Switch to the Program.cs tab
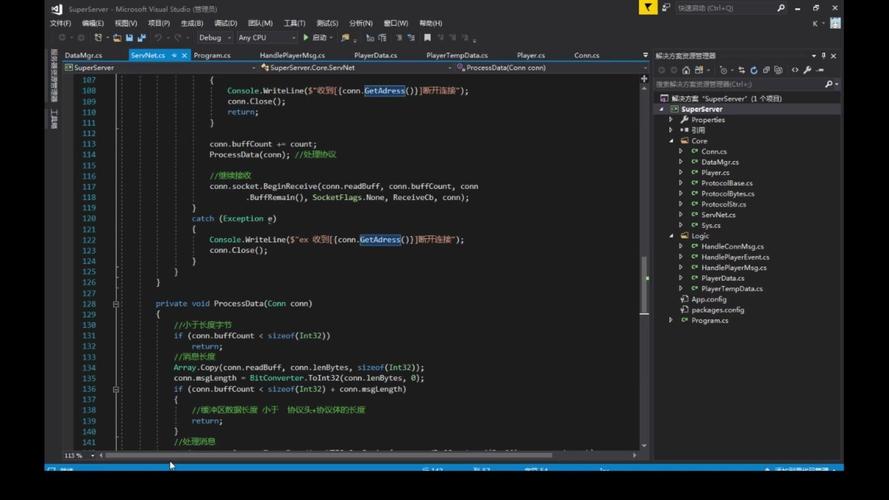Screen dimensions: 889x500 212,55
